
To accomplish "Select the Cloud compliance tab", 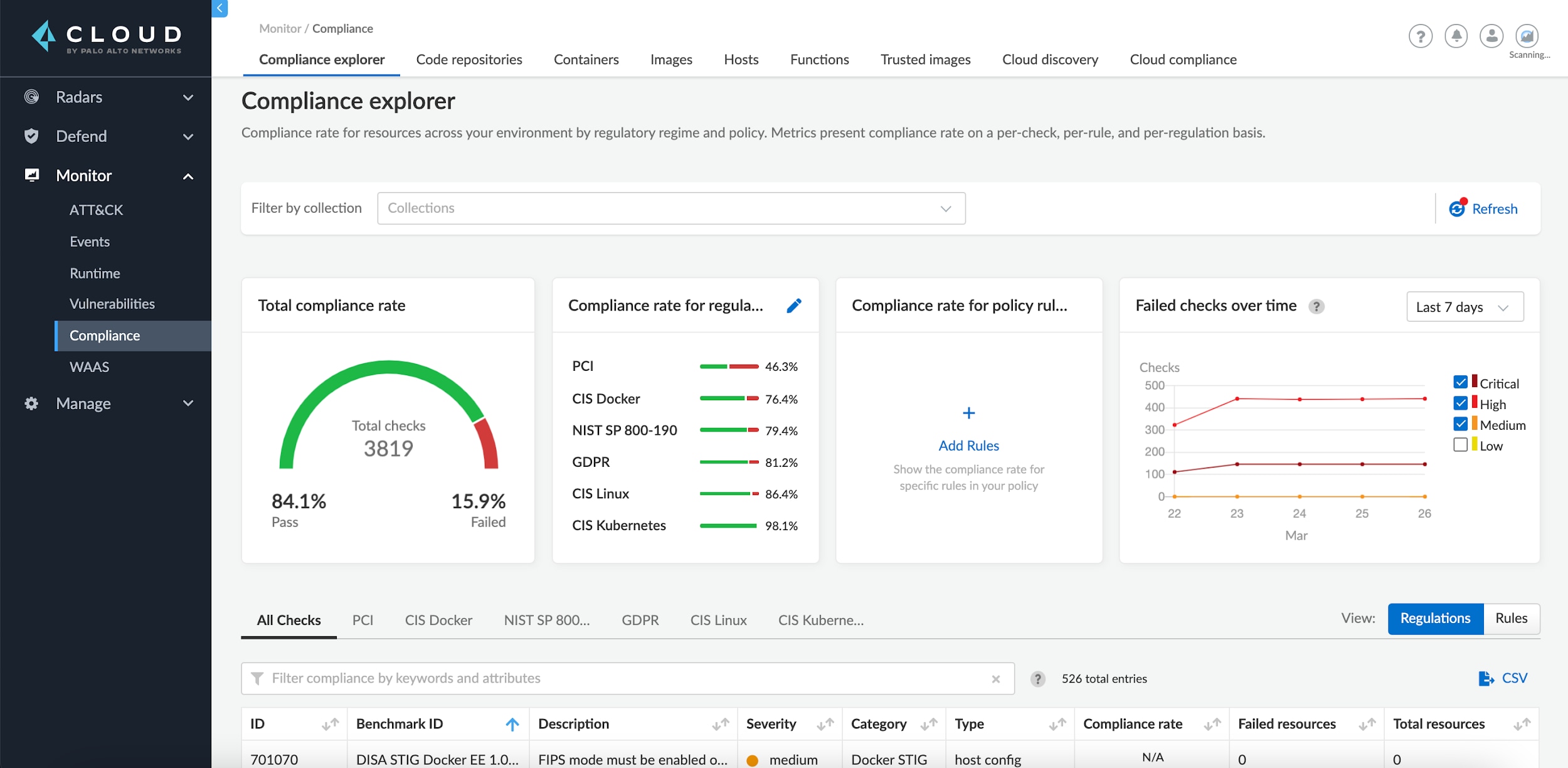I will [1184, 59].
